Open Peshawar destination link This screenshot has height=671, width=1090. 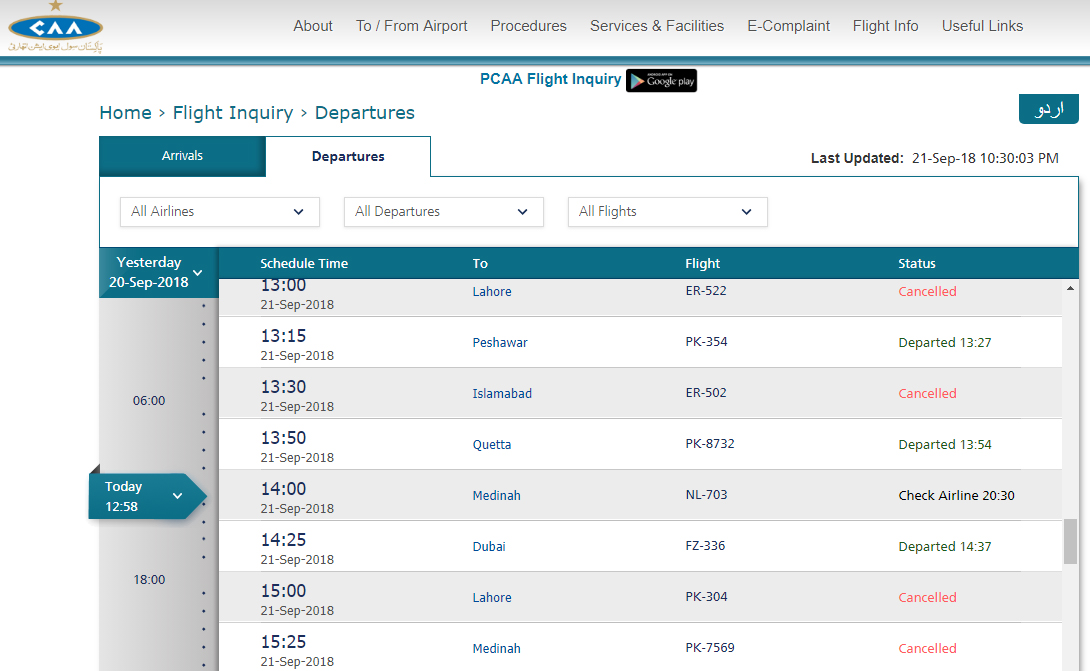pos(500,342)
